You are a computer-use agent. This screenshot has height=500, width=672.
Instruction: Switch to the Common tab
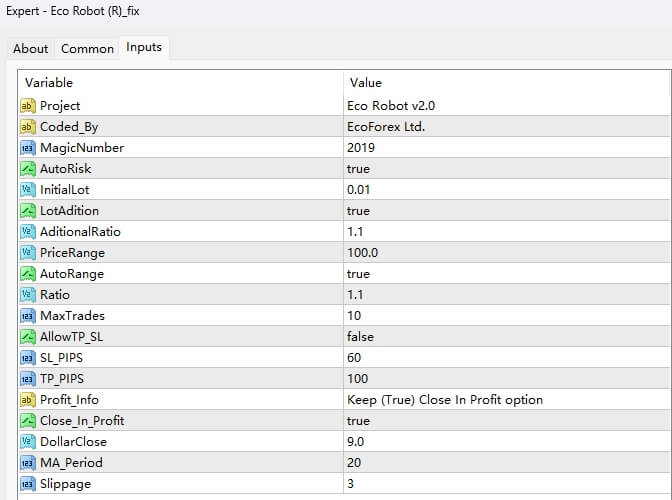click(87, 48)
